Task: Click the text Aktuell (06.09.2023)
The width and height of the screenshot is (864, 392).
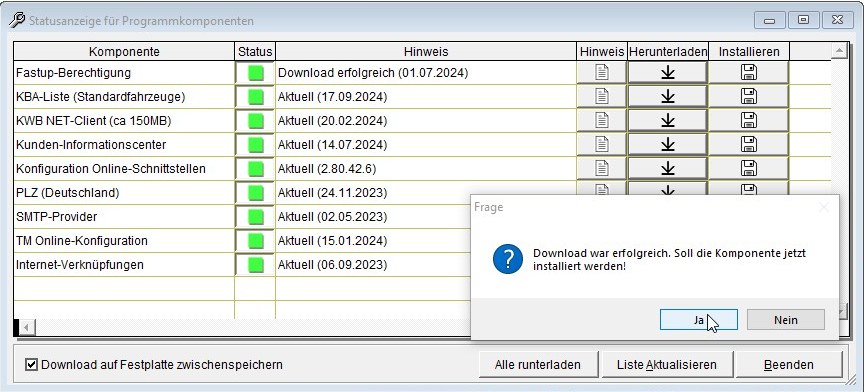Action: [x=332, y=265]
